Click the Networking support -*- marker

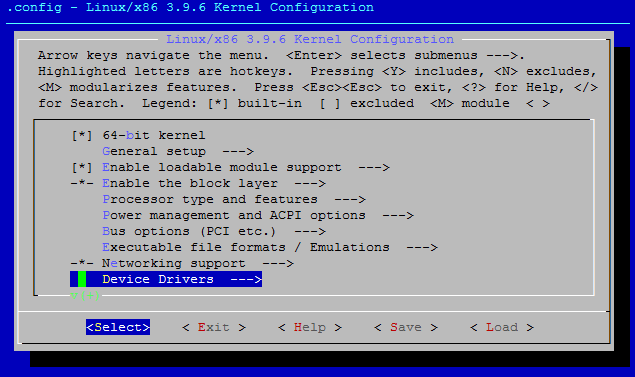[82, 264]
